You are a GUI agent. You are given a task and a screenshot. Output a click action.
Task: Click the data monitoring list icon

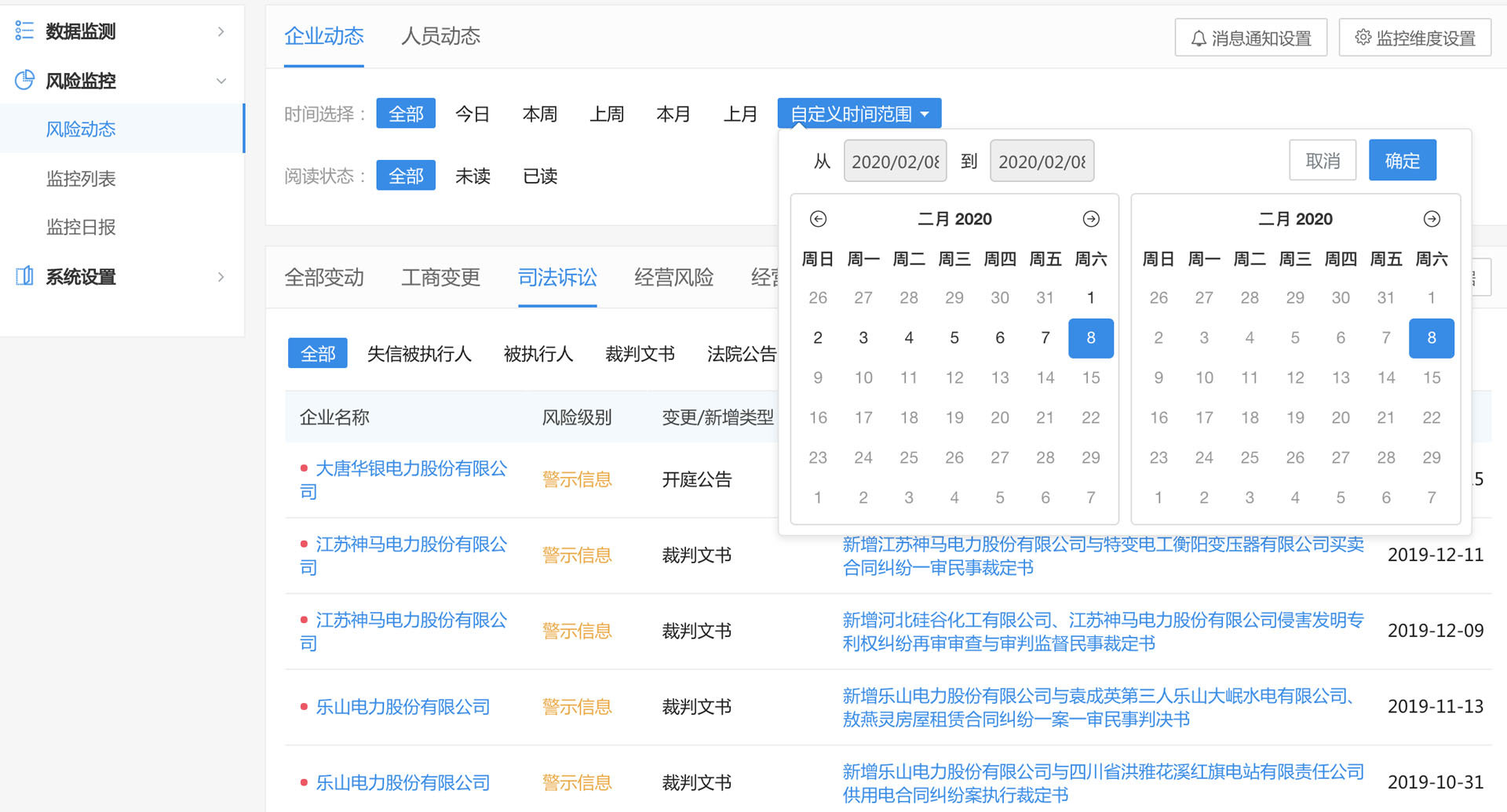pyautogui.click(x=24, y=31)
